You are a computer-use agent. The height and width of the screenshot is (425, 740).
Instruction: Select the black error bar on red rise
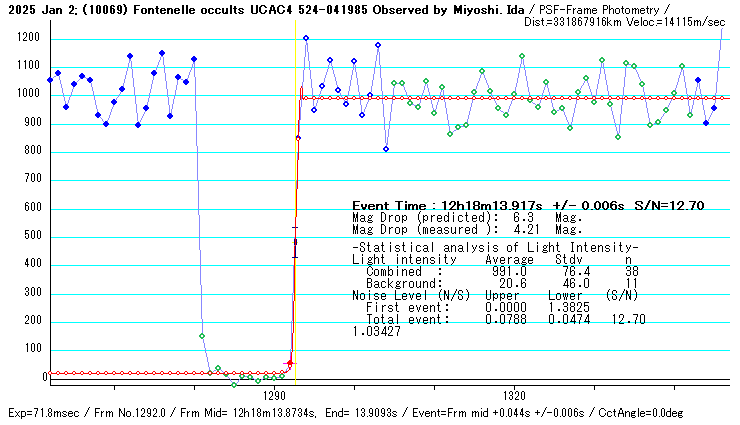pos(295,242)
